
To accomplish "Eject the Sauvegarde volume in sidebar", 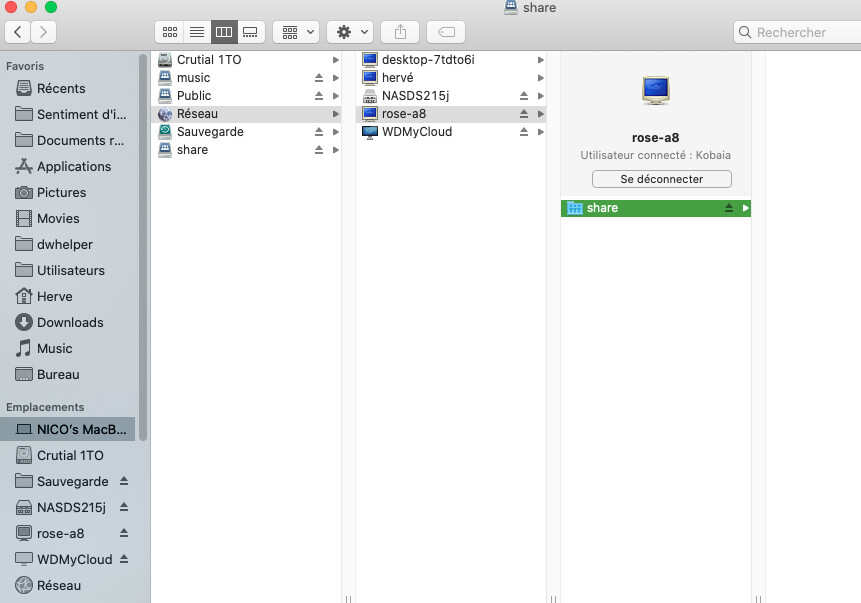I will (x=124, y=481).
